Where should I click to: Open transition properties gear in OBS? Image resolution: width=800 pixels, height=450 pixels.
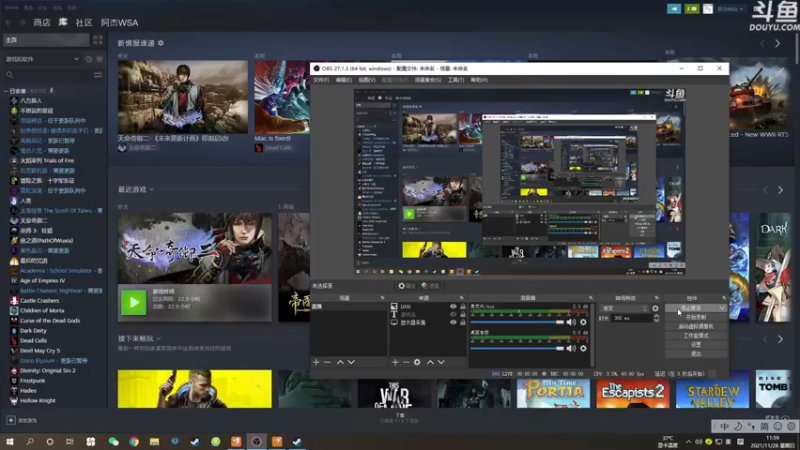point(655,308)
